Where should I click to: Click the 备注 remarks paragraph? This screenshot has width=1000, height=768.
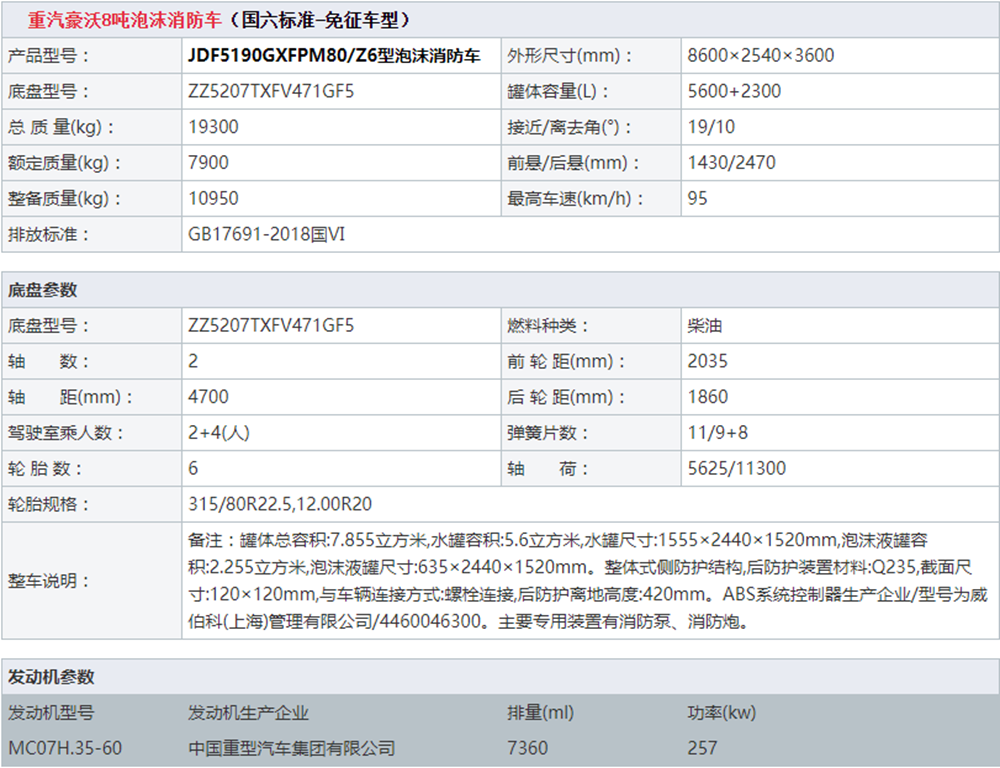click(587, 580)
